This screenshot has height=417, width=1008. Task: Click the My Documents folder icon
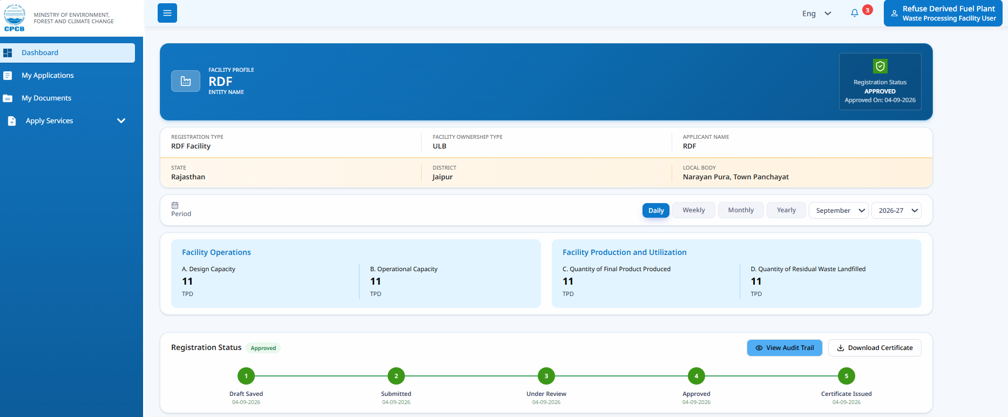point(8,98)
